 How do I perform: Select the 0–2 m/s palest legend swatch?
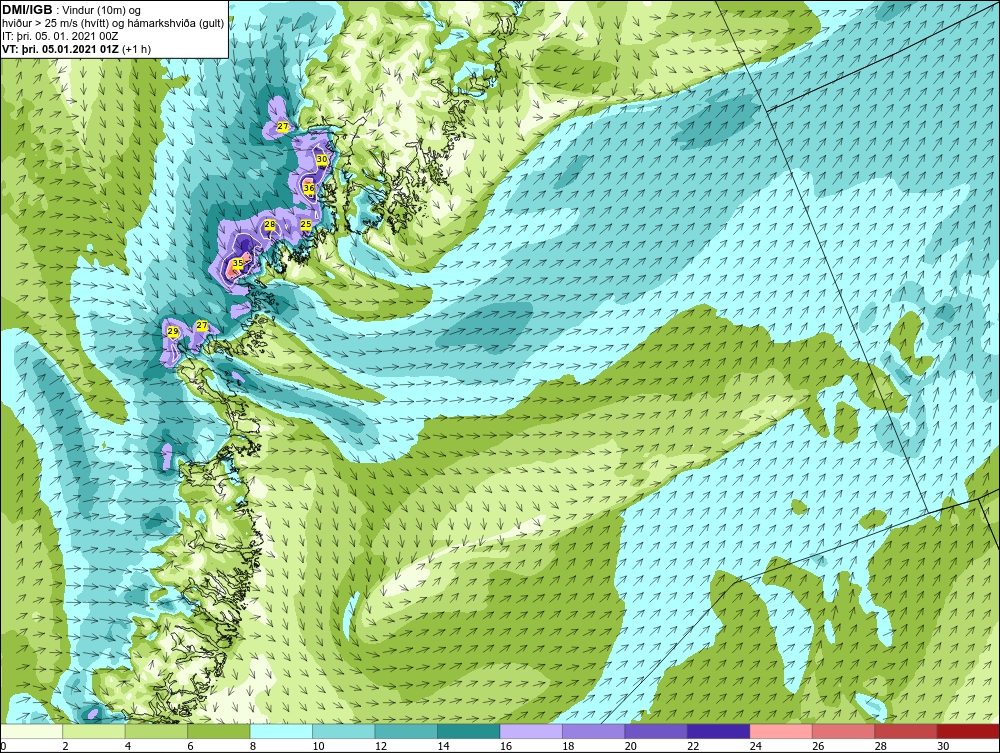[x=31, y=731]
